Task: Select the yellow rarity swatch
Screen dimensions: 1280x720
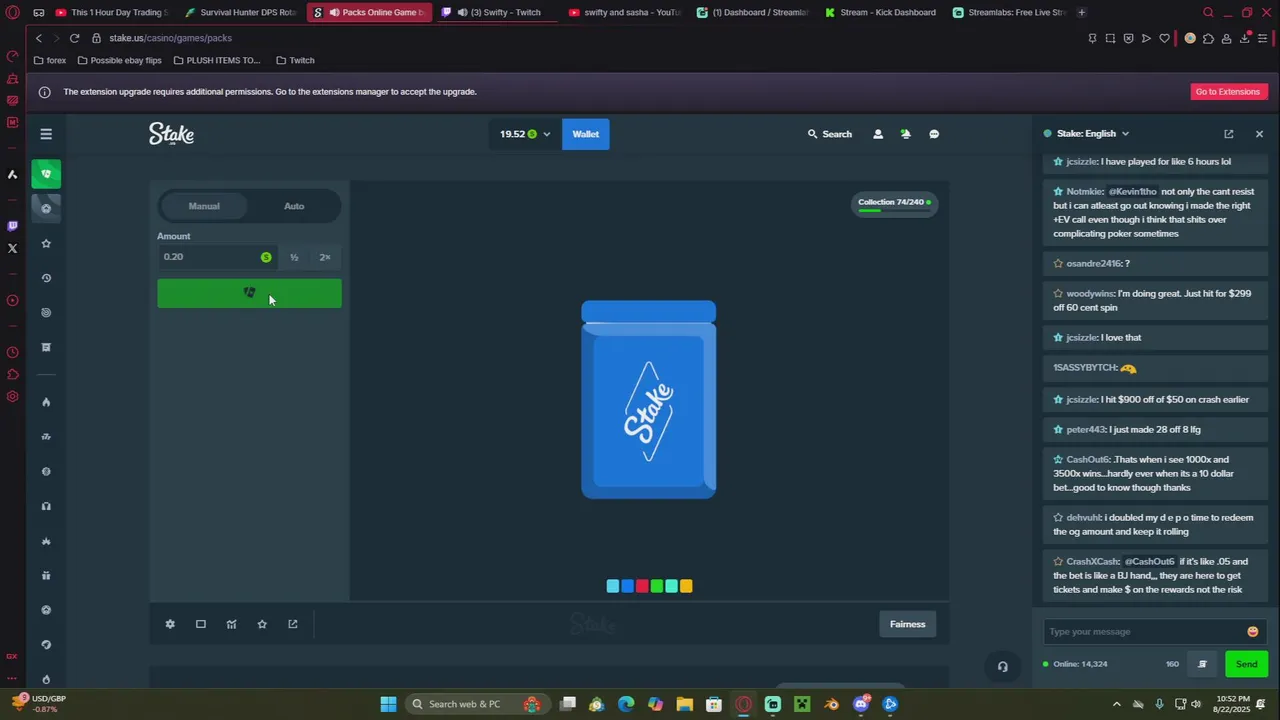Action: (x=686, y=586)
